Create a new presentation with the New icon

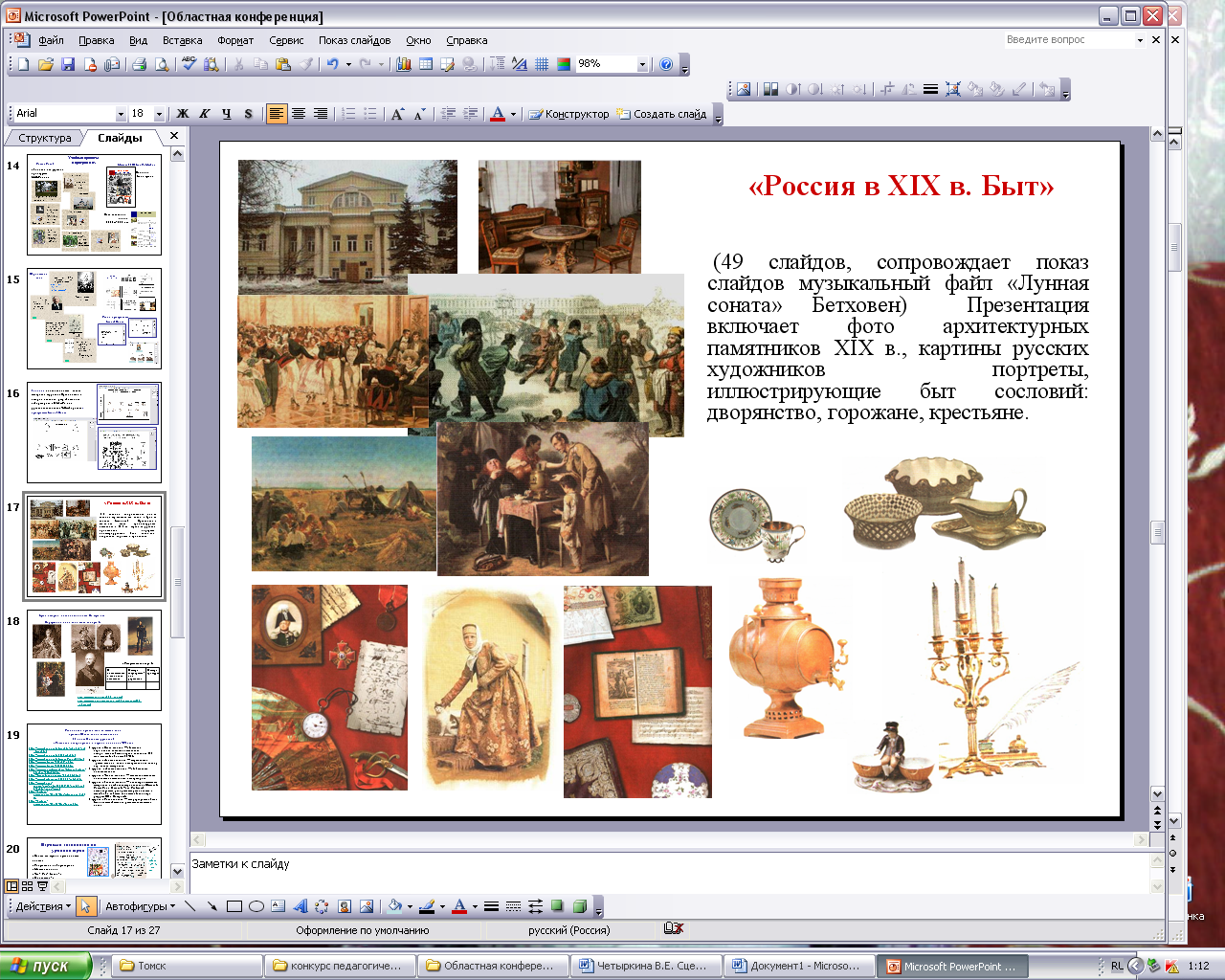[x=23, y=64]
